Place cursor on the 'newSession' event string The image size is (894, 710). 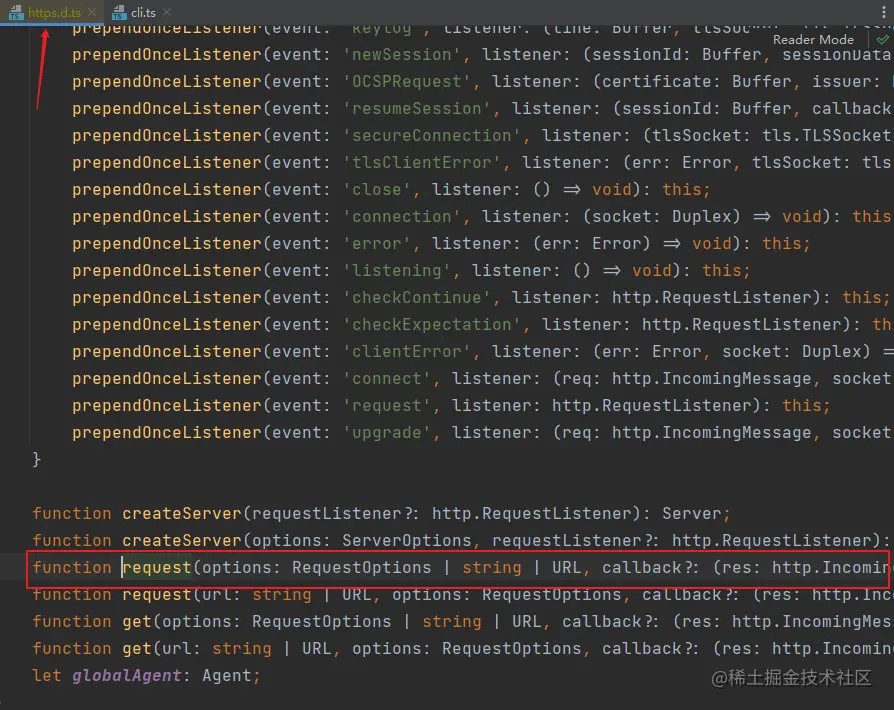pyautogui.click(x=402, y=54)
